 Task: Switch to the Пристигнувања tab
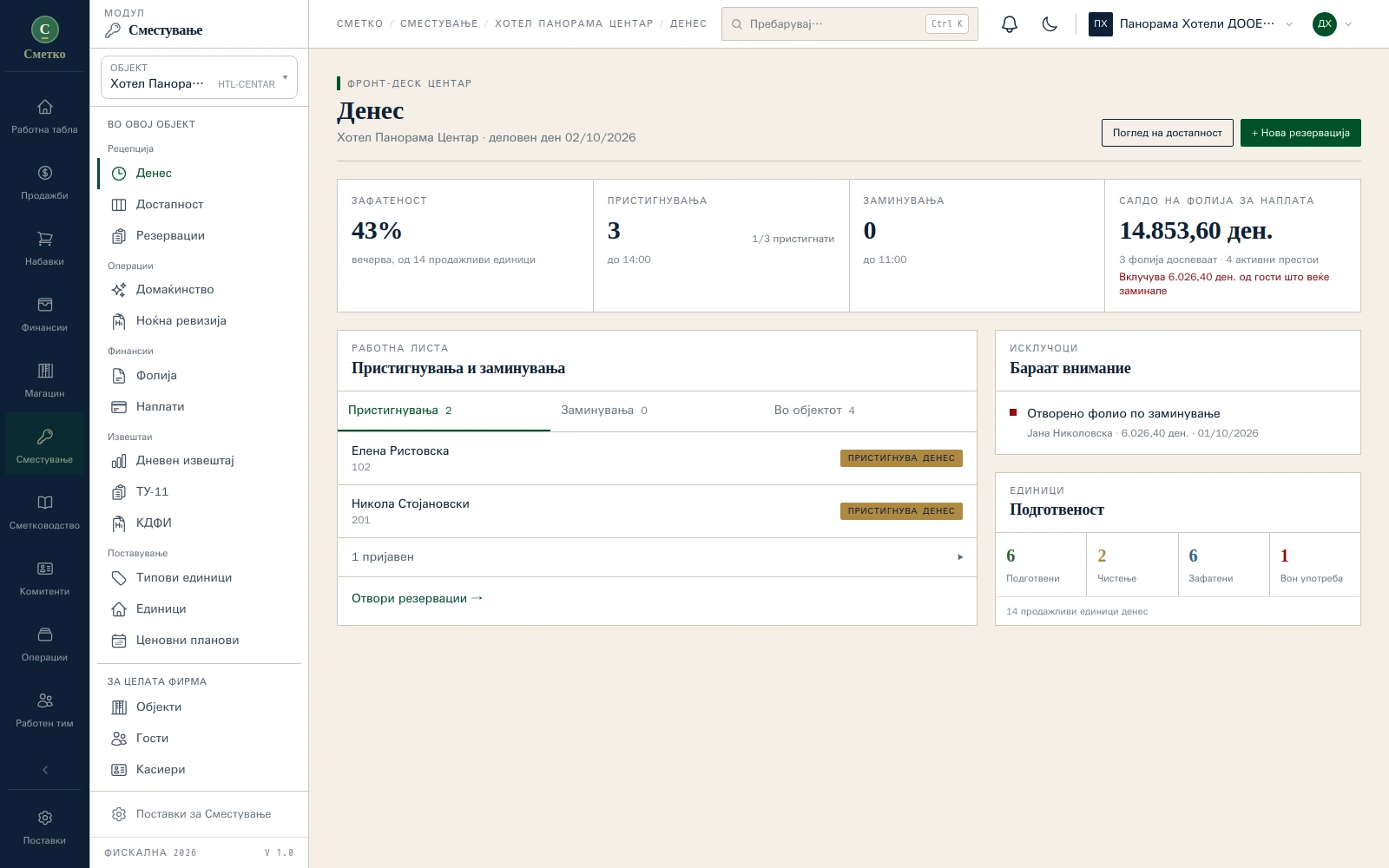pos(444,411)
